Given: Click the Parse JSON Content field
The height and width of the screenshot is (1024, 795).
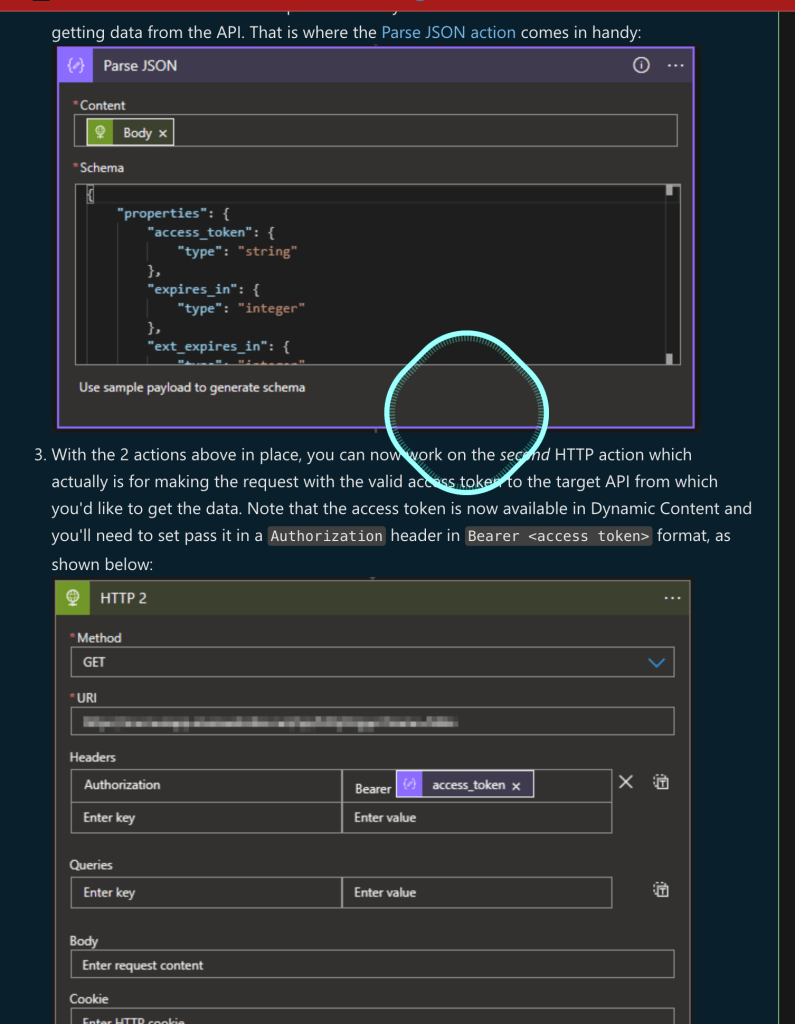Looking at the screenshot, I should point(376,131).
